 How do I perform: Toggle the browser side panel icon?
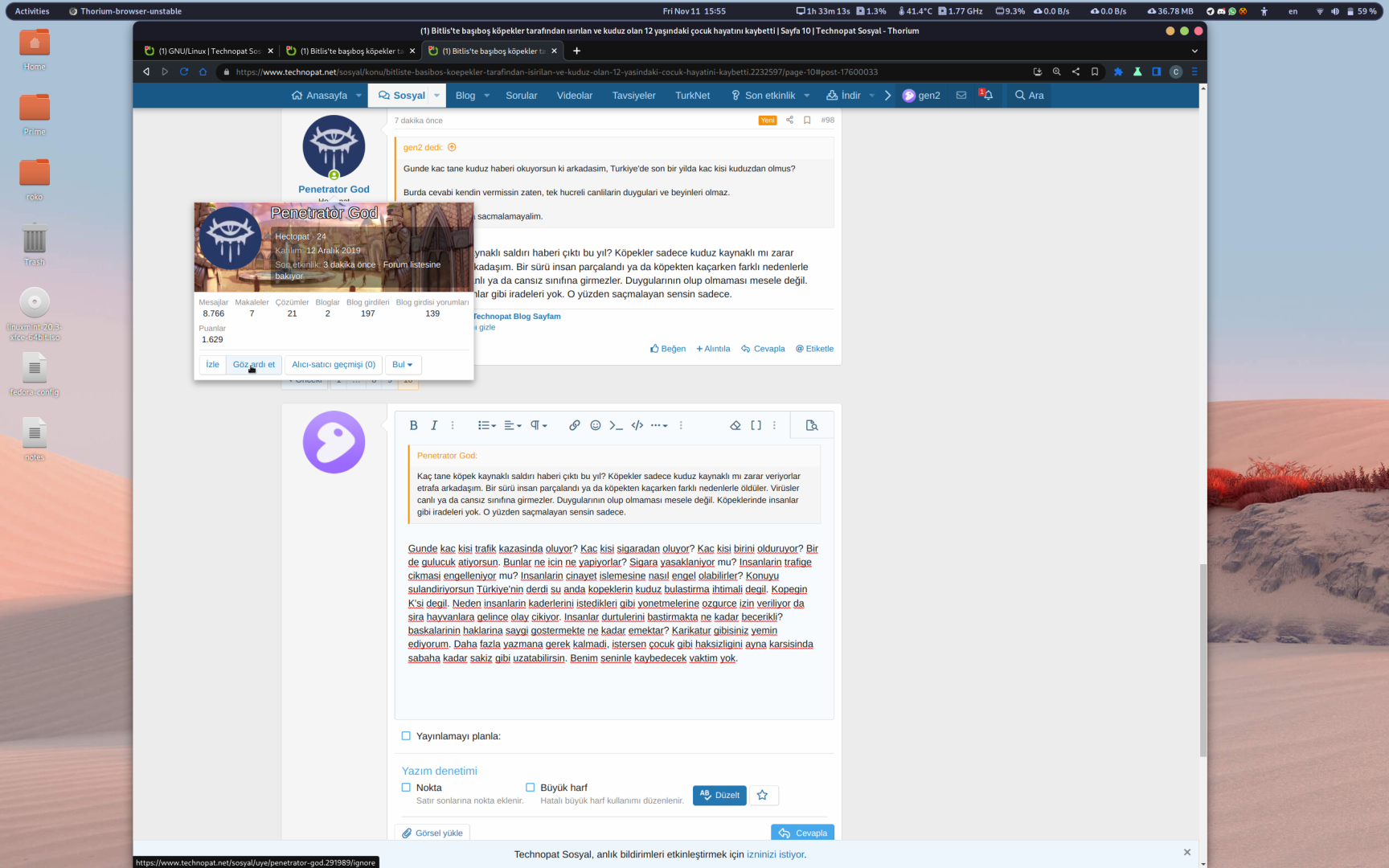(1157, 72)
